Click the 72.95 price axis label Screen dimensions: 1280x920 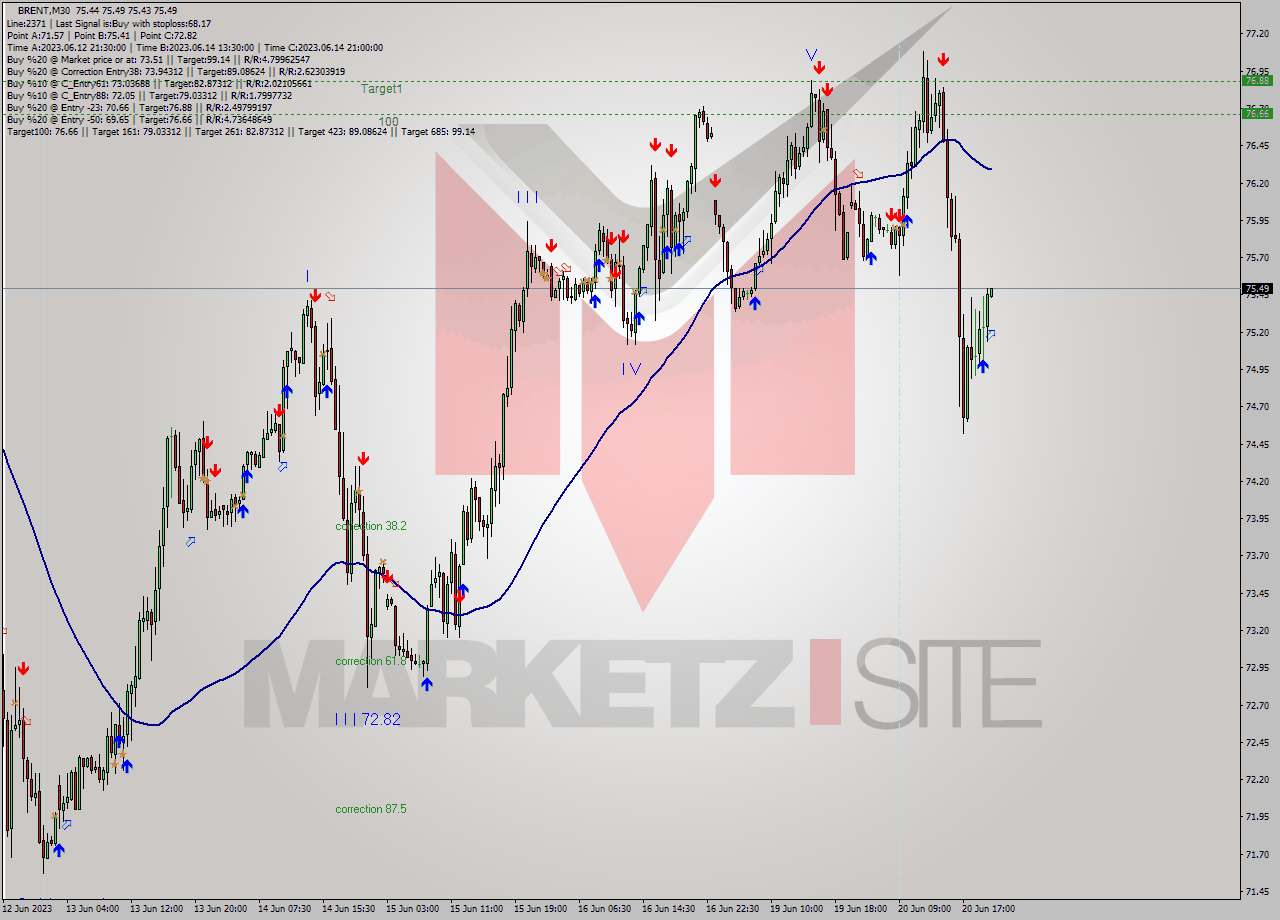click(x=1257, y=668)
